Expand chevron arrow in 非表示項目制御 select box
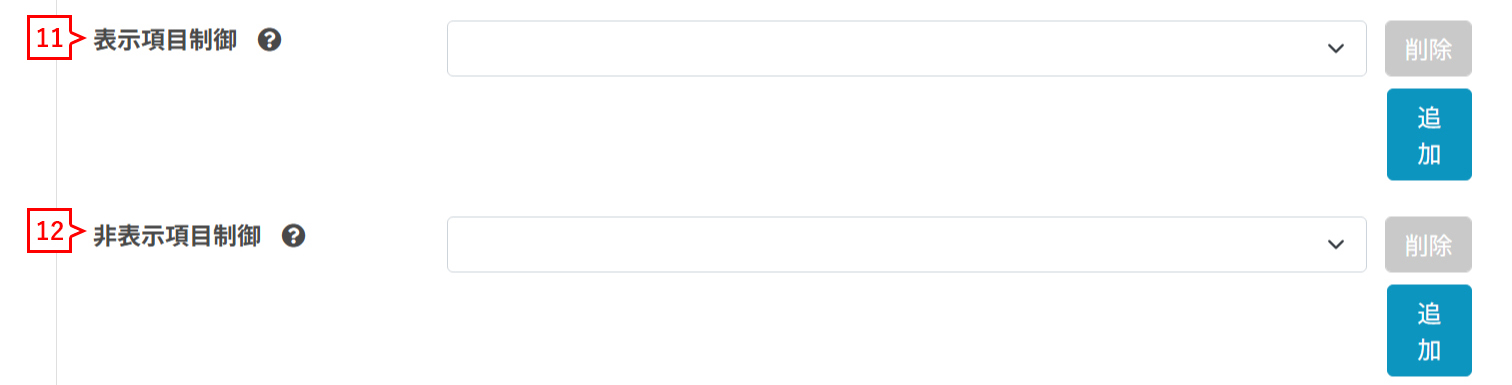Screen dimensions: 1512x385 tap(1335, 245)
